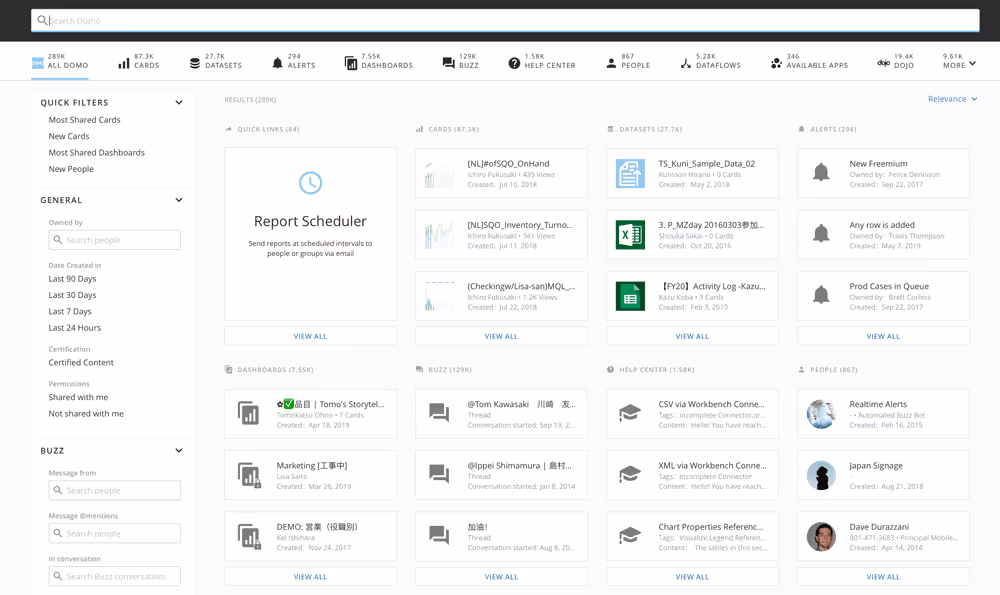The width and height of the screenshot is (1000, 595).
Task: Click the Message from search people field
Action: [x=115, y=490]
